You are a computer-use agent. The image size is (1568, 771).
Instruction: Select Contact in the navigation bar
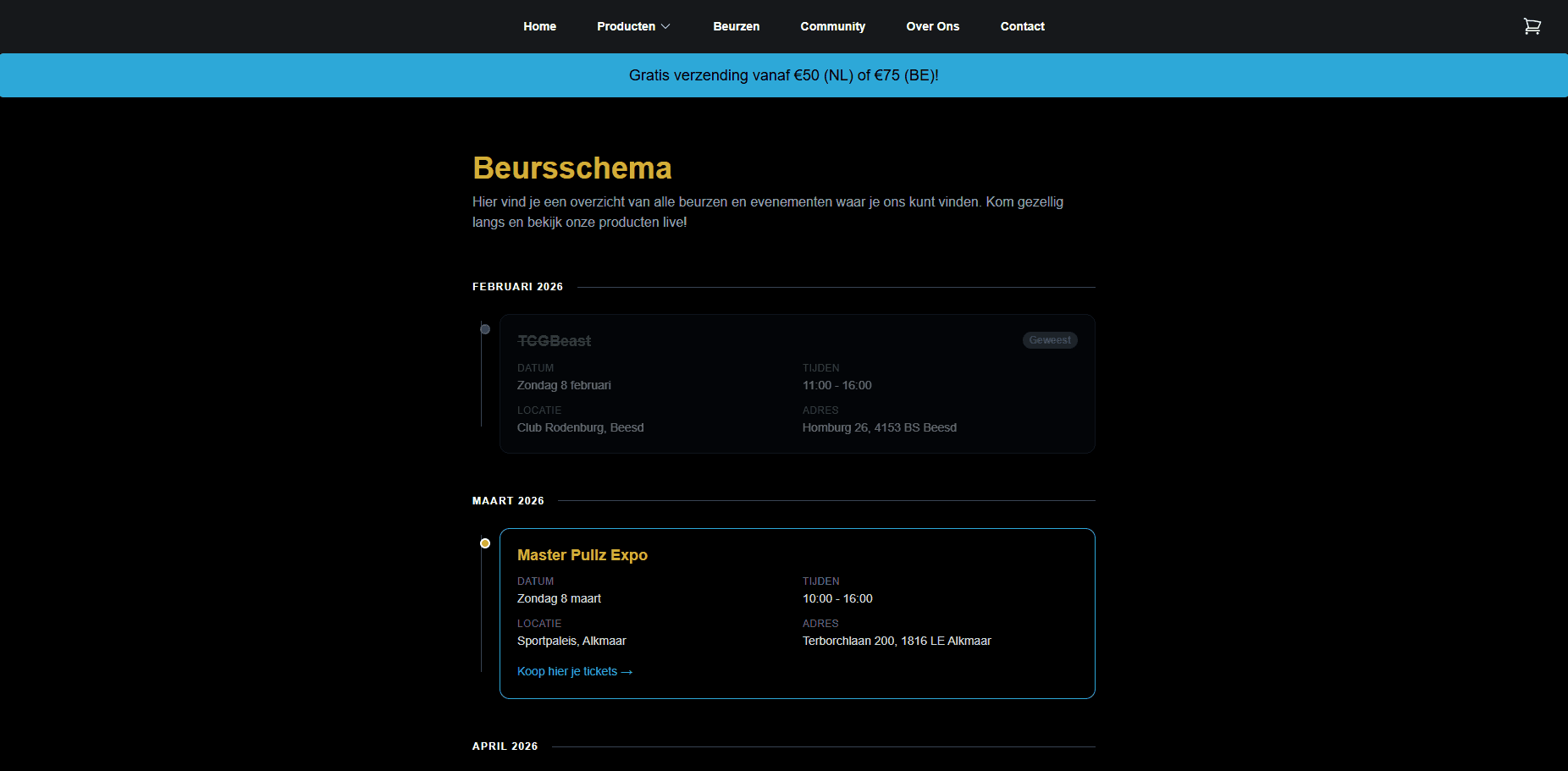tap(1022, 26)
